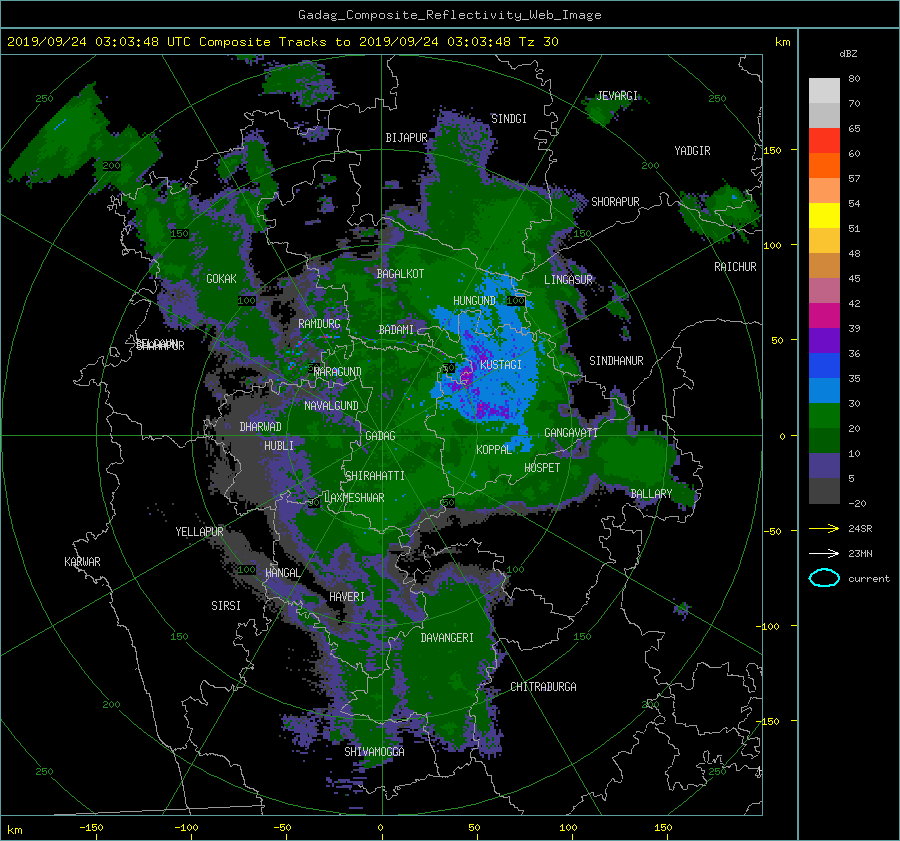Click the dark green 10 dBZ swatch
The width and height of the screenshot is (900, 841).
point(824,440)
